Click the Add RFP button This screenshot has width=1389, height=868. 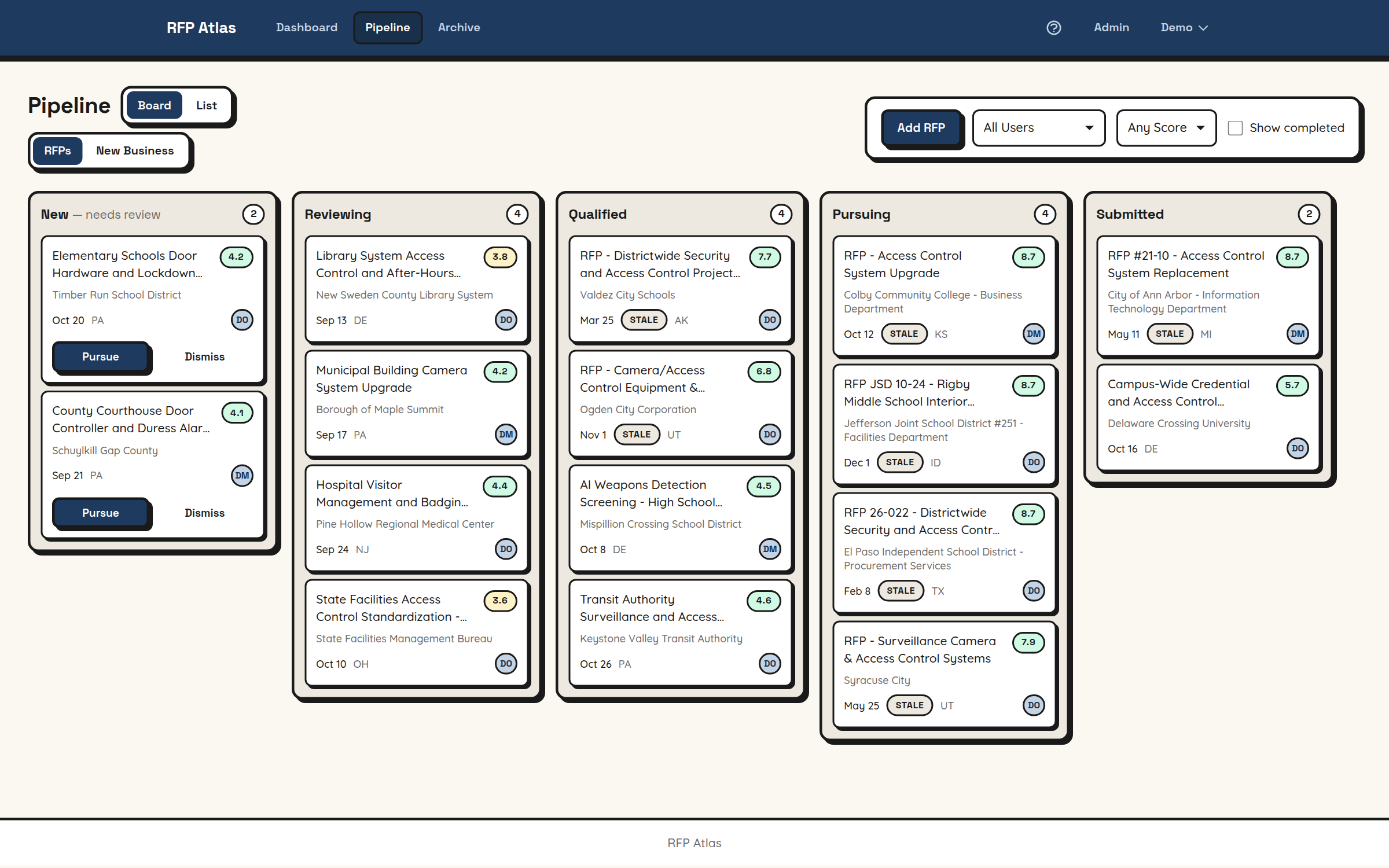click(x=921, y=128)
